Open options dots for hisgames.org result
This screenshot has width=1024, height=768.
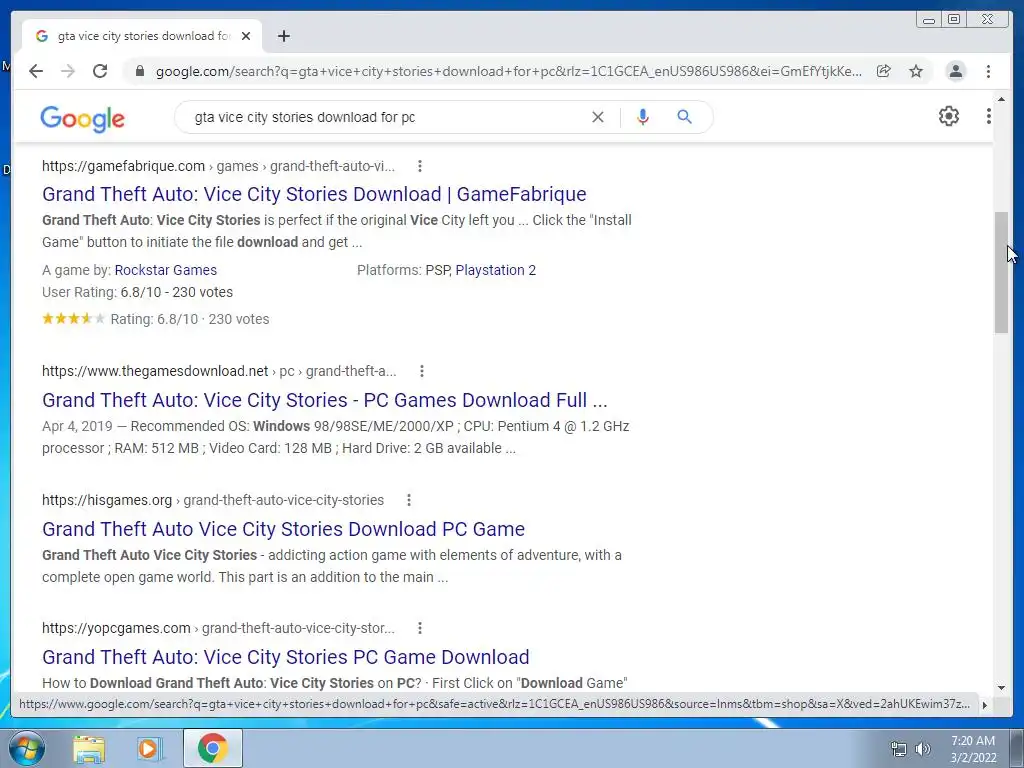pyautogui.click(x=409, y=500)
